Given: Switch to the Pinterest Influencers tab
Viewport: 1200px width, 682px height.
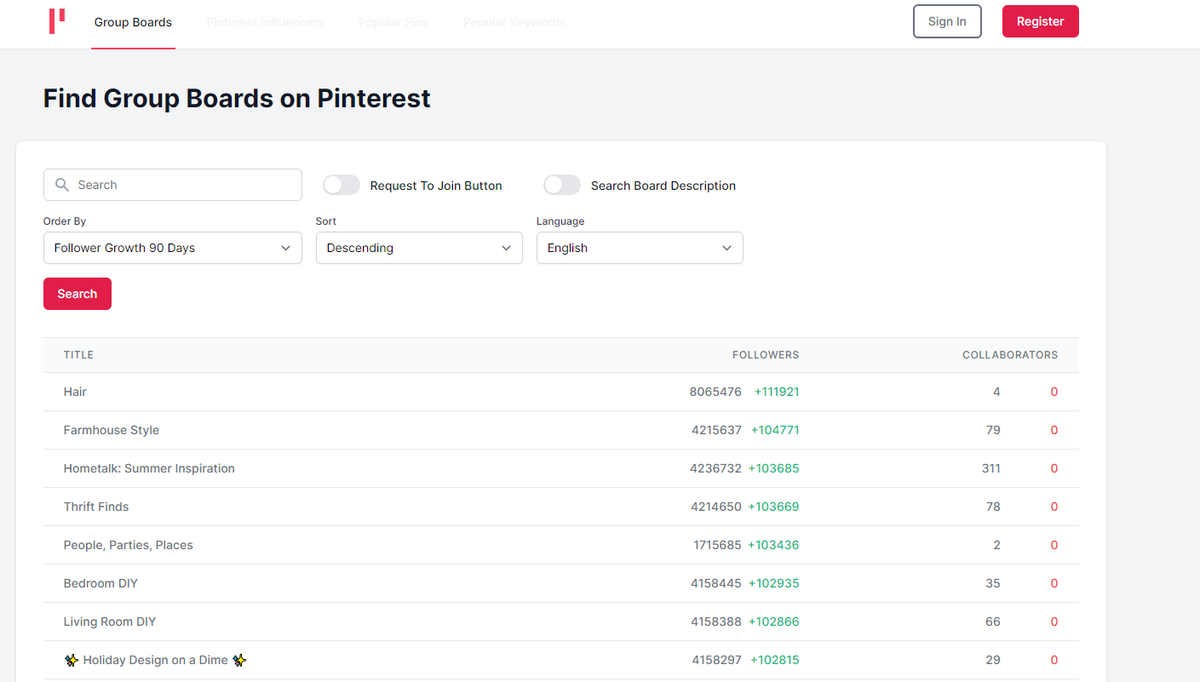Looking at the screenshot, I should click(x=265, y=22).
